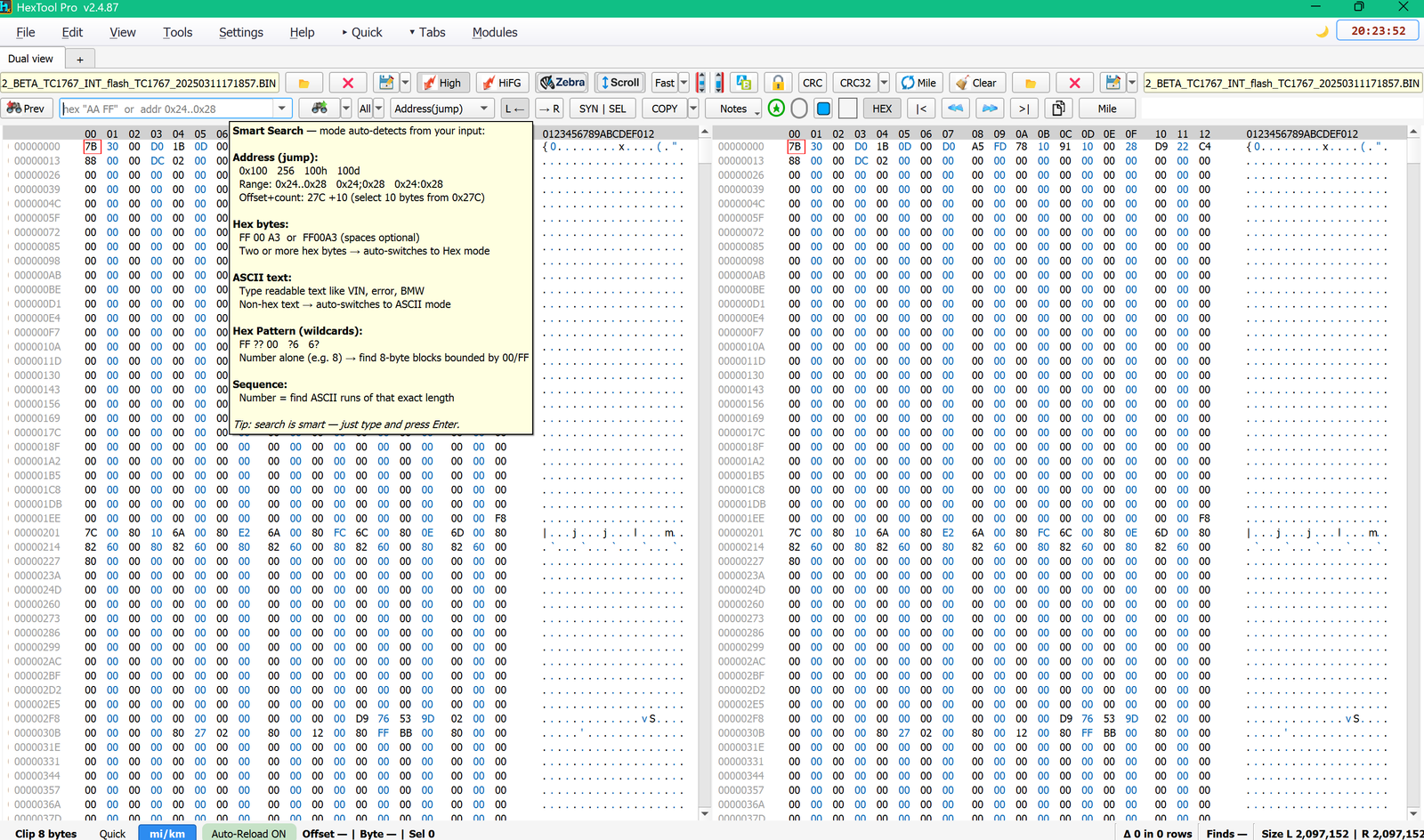Calculate CRC checksum

point(813,83)
